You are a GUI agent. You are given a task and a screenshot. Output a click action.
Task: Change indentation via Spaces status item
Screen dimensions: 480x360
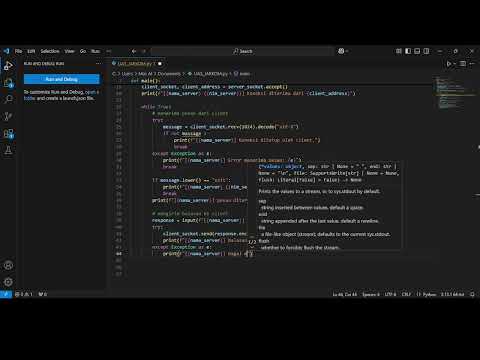click(x=371, y=294)
